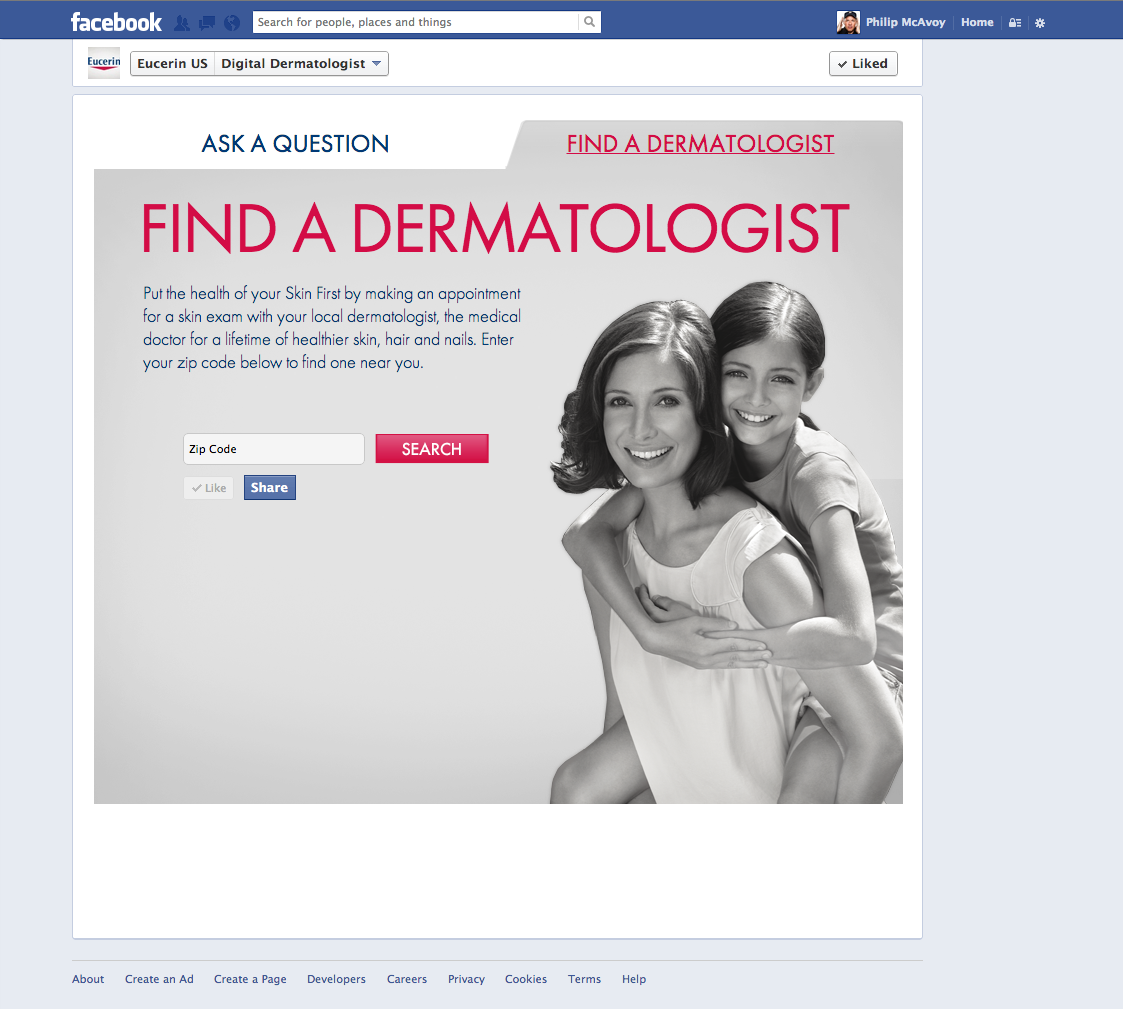Screen dimensions: 1123x1009
Task: Open the messages icon
Action: [x=207, y=22]
